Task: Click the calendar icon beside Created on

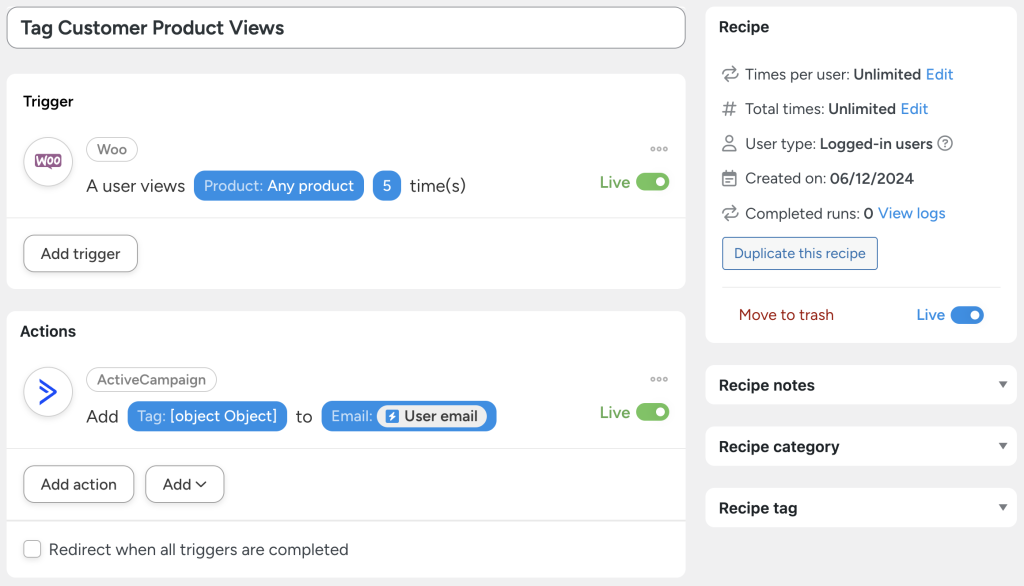Action: coord(729,179)
